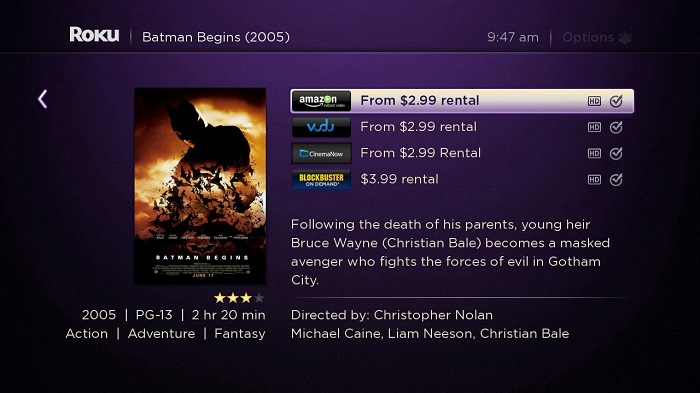Click the HD badge on Vudu row
The image size is (700, 393).
coord(594,127)
